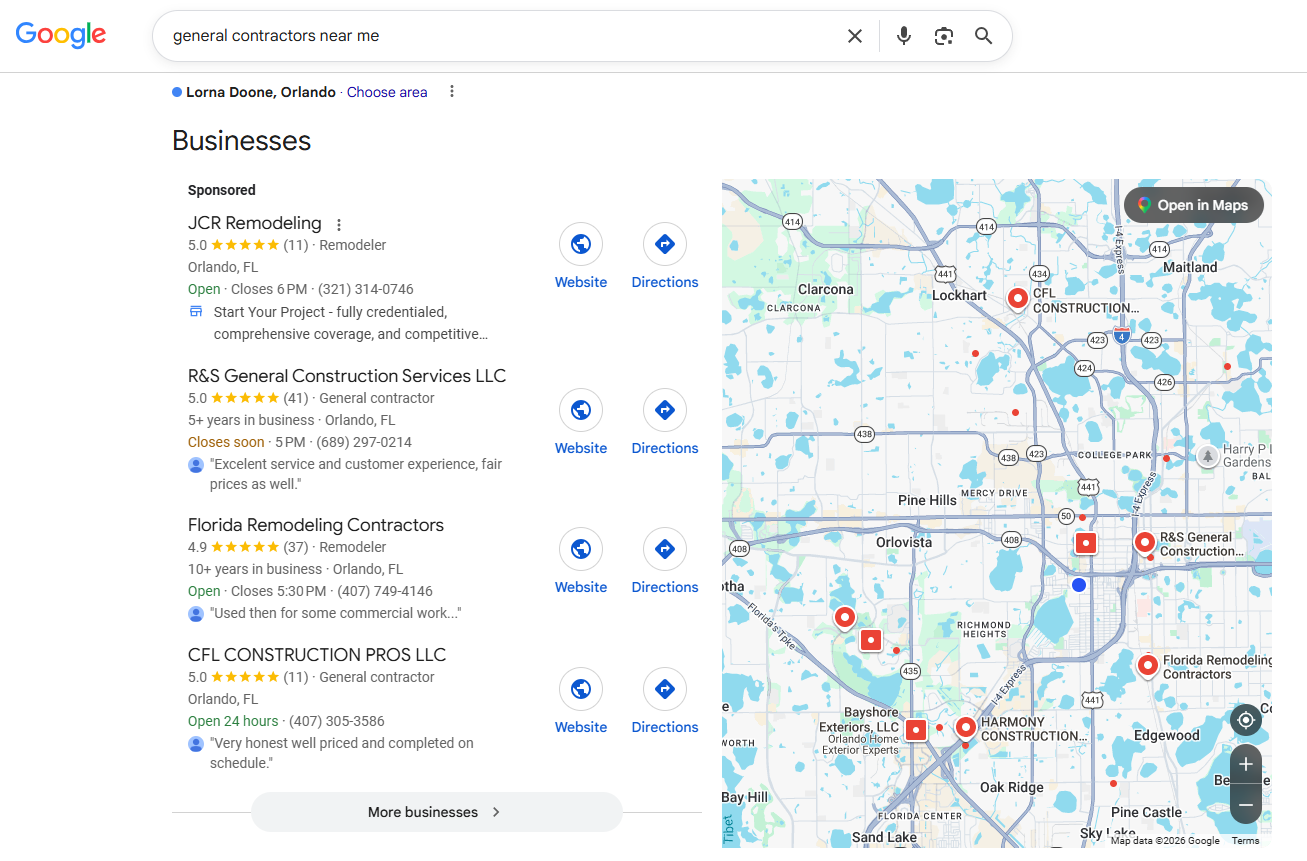Viewport: 1307px width, 861px height.
Task: Click the 5+ years in business text
Action: 251,420
